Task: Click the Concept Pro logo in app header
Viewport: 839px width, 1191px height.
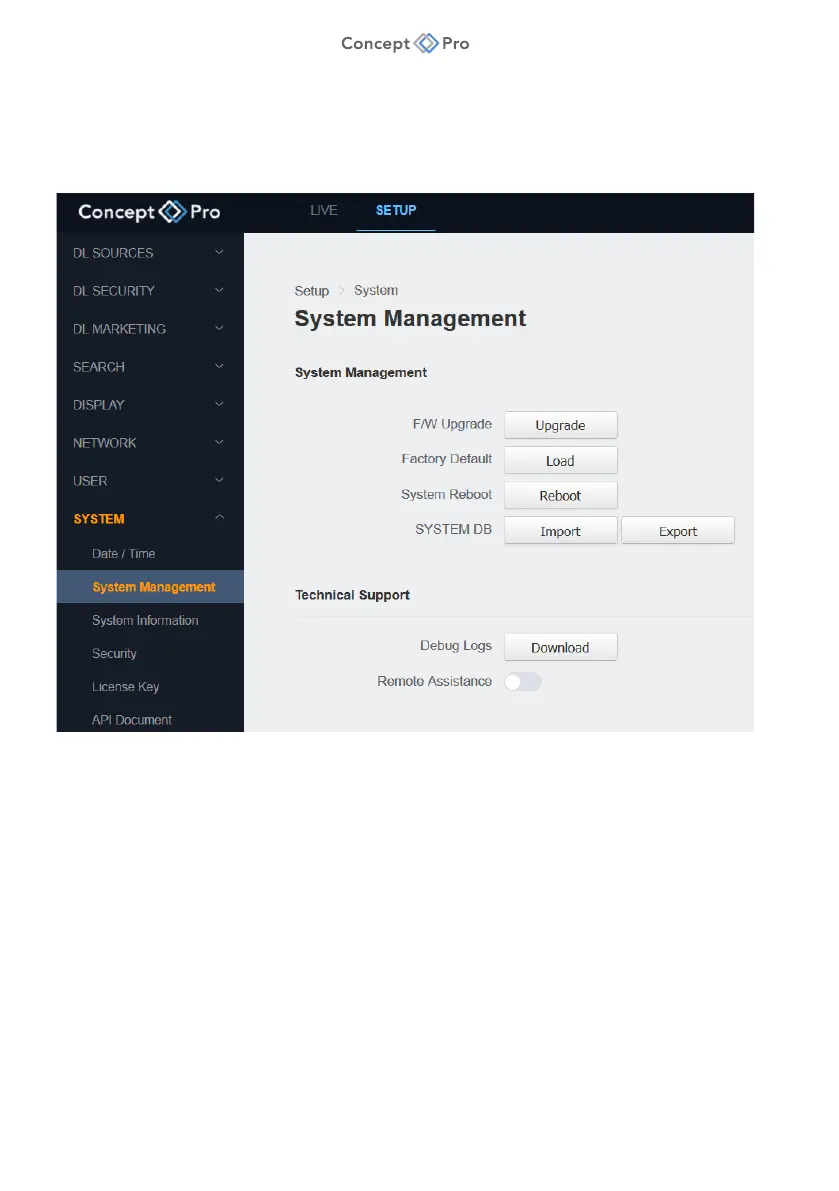Action: point(149,212)
